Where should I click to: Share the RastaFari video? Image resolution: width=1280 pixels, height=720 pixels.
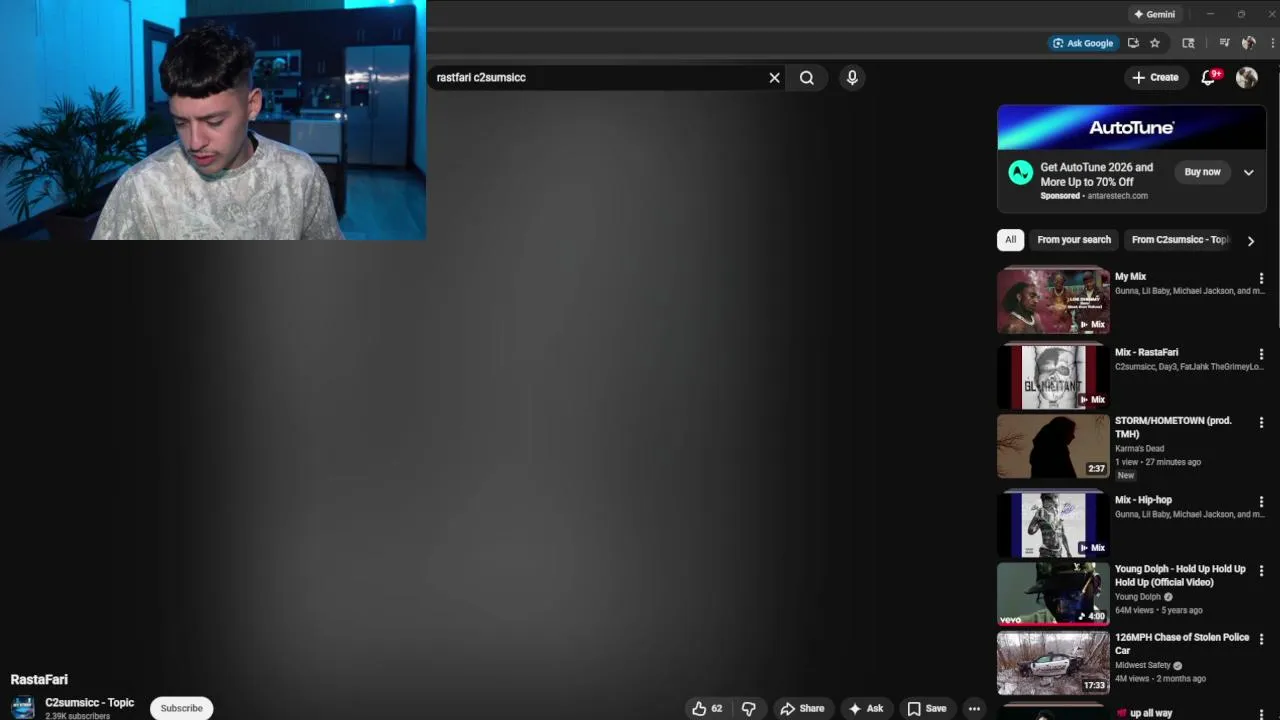click(802, 708)
